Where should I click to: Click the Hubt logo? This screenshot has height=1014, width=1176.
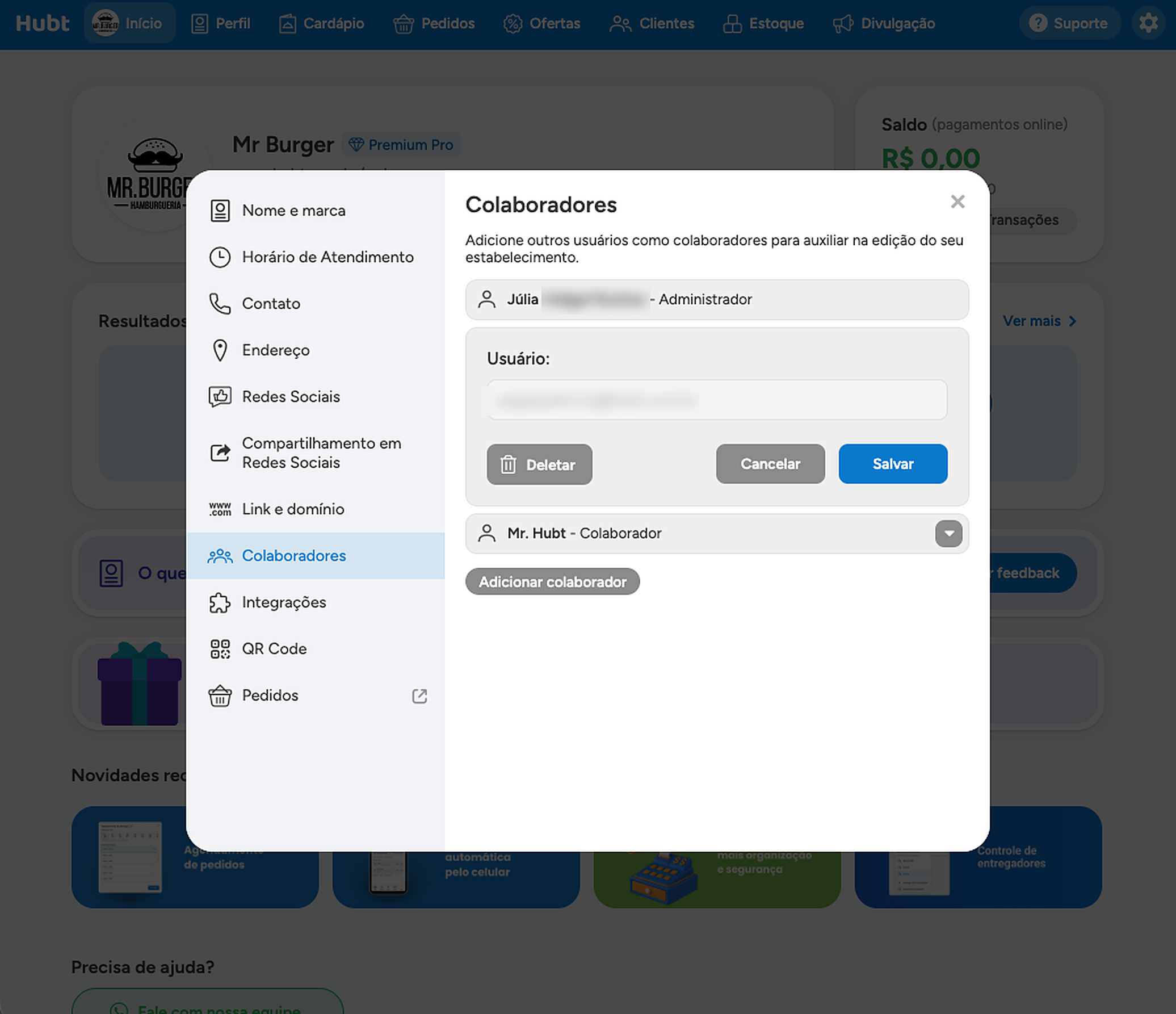point(43,23)
